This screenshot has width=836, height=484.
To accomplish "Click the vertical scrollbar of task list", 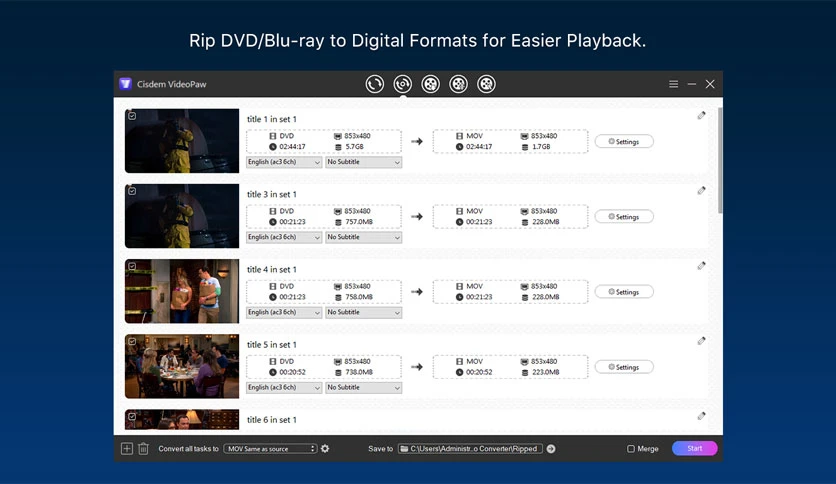I will click(x=720, y=160).
